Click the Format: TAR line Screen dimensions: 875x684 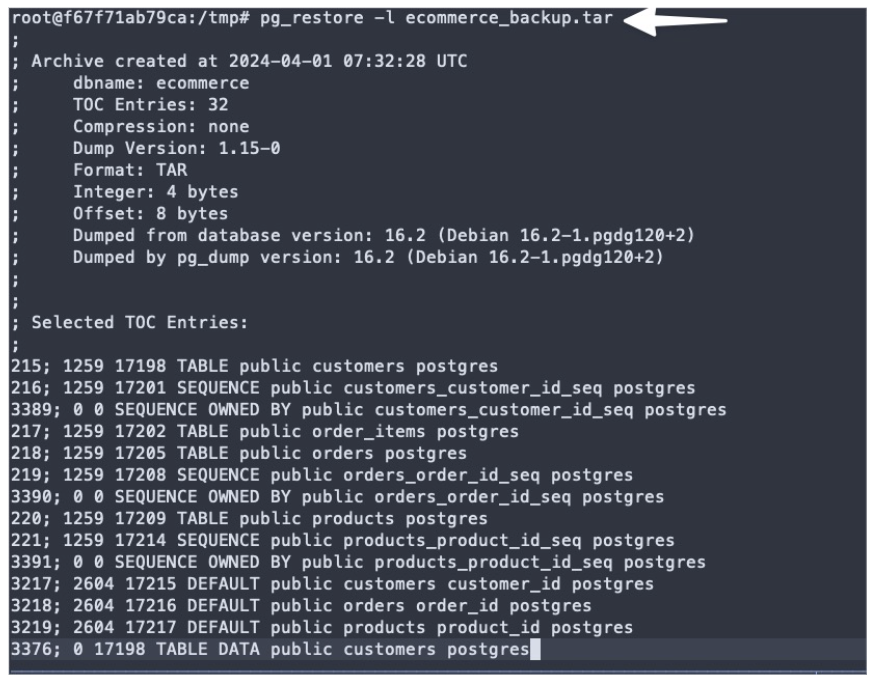[130, 170]
